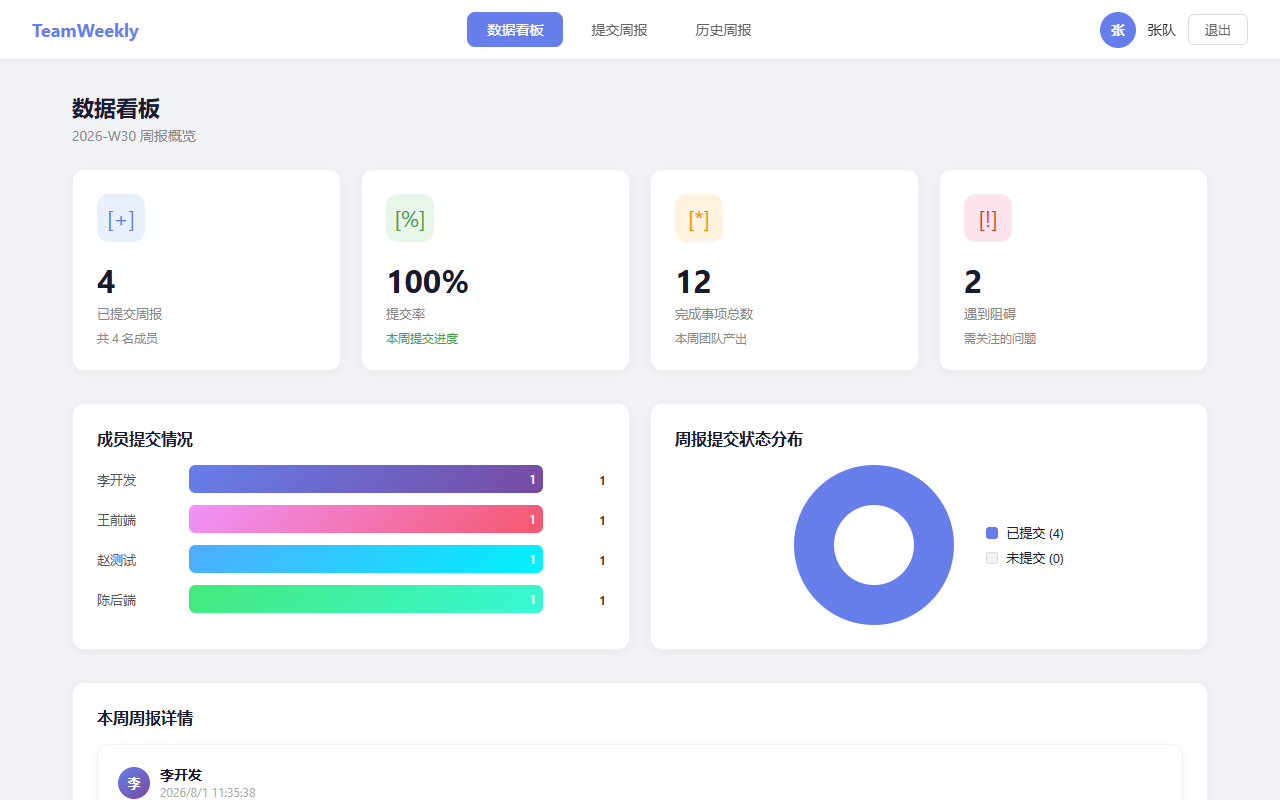Switch to the 提交周报 tab

coord(619,30)
